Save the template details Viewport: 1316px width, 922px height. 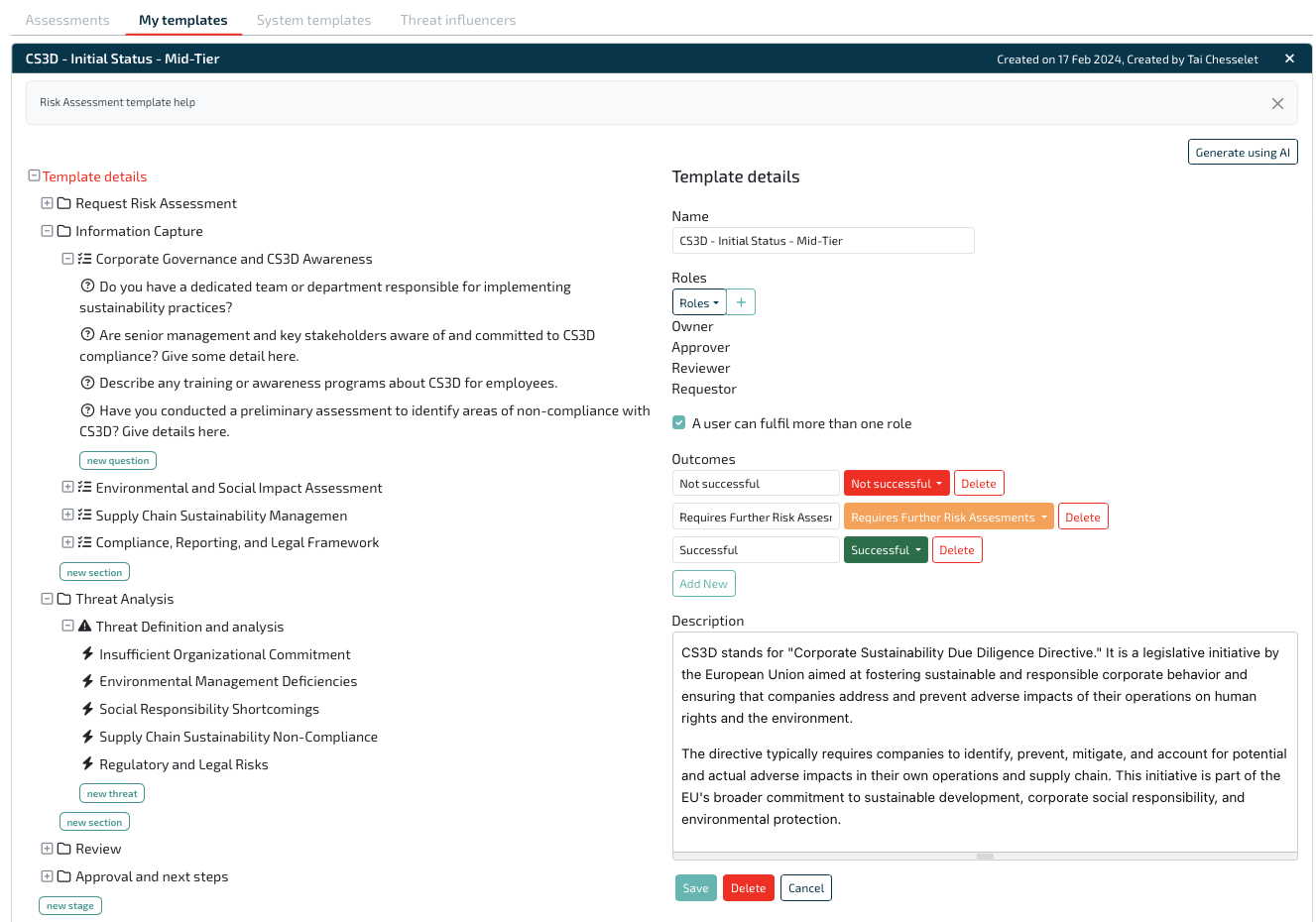[695, 887]
